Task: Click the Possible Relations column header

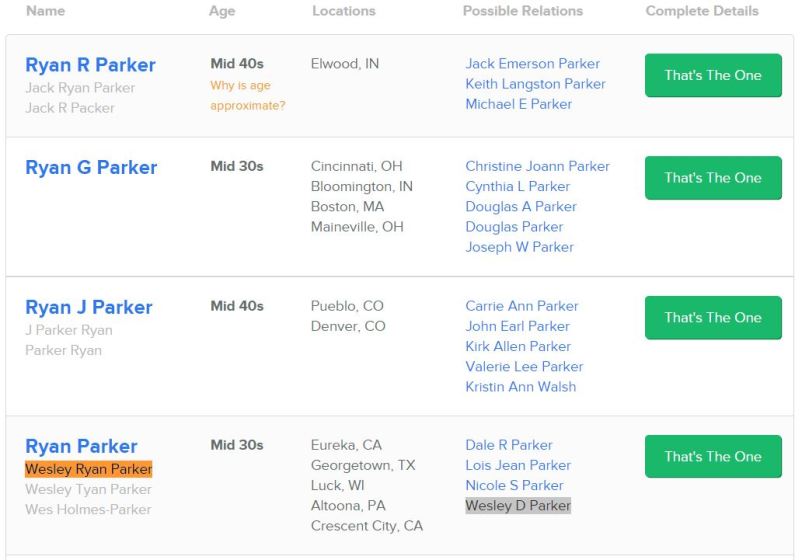Action: click(x=522, y=11)
